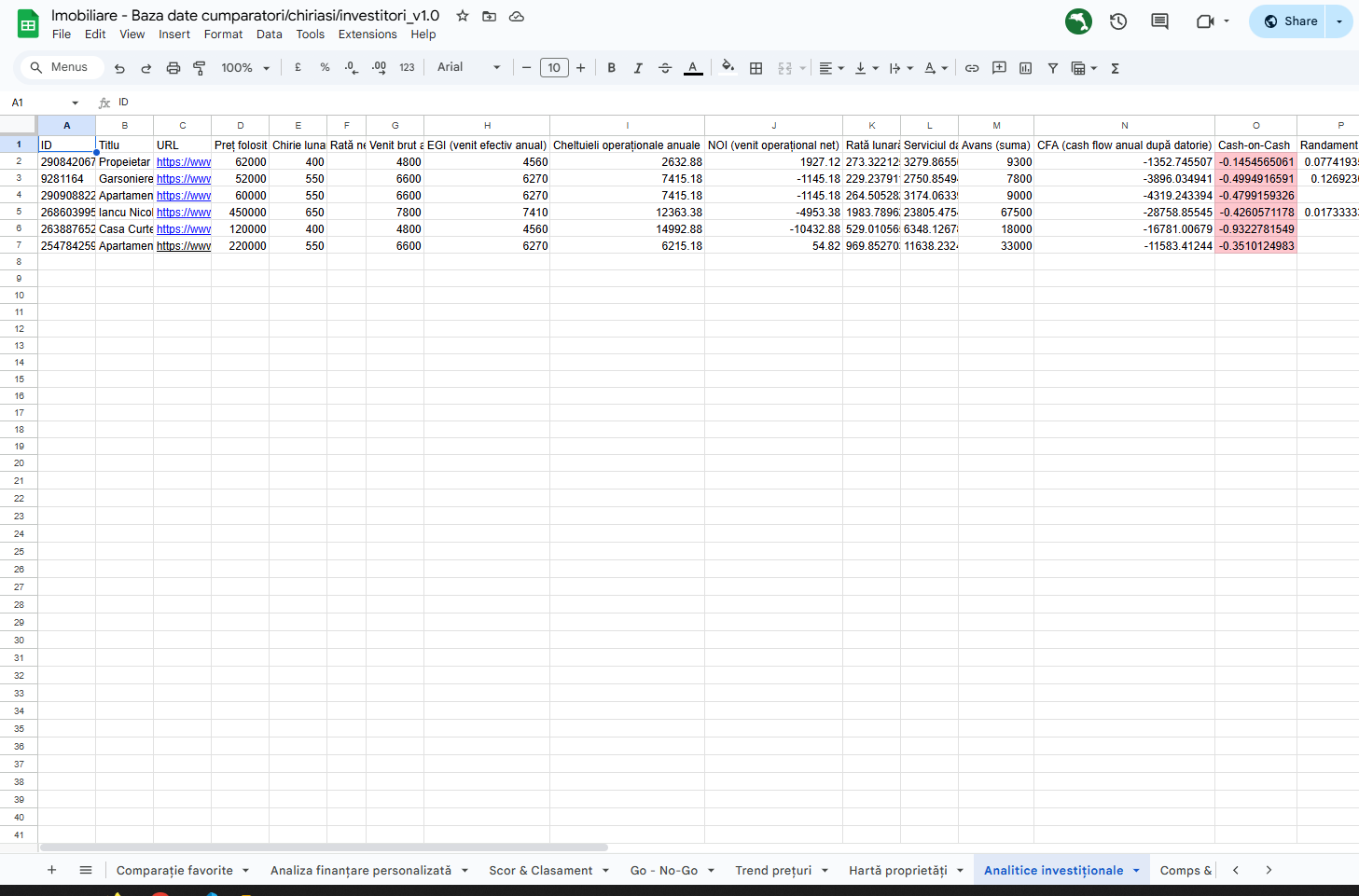Image resolution: width=1359 pixels, height=896 pixels.
Task: Toggle italic formatting
Action: [638, 68]
